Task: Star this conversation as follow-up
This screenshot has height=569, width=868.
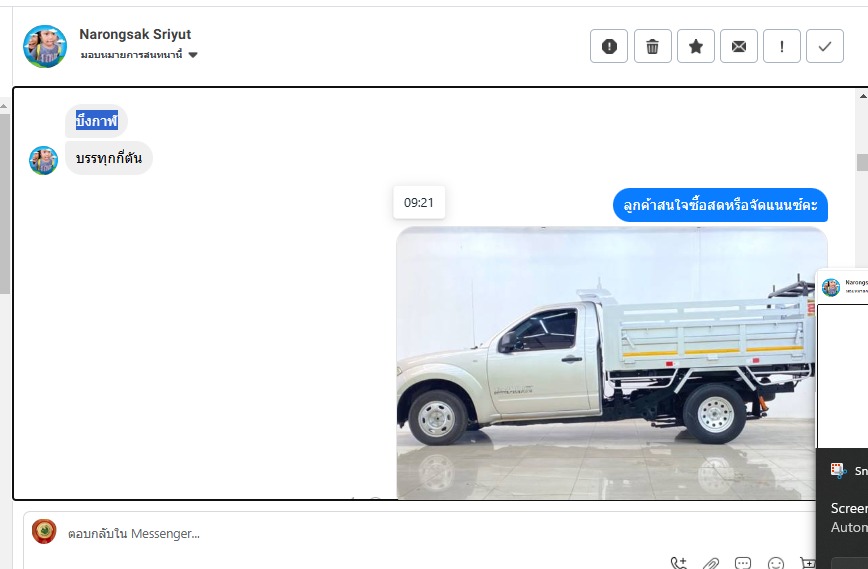Action: point(695,46)
